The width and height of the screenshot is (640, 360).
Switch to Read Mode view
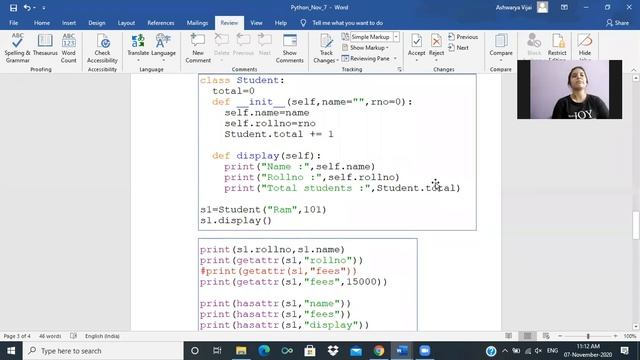tap(509, 336)
